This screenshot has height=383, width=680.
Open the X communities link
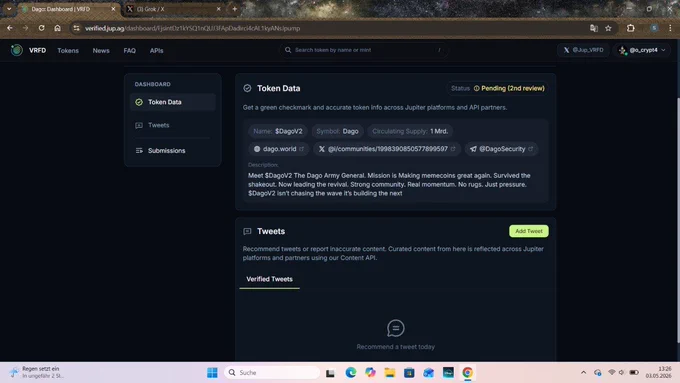(x=387, y=149)
